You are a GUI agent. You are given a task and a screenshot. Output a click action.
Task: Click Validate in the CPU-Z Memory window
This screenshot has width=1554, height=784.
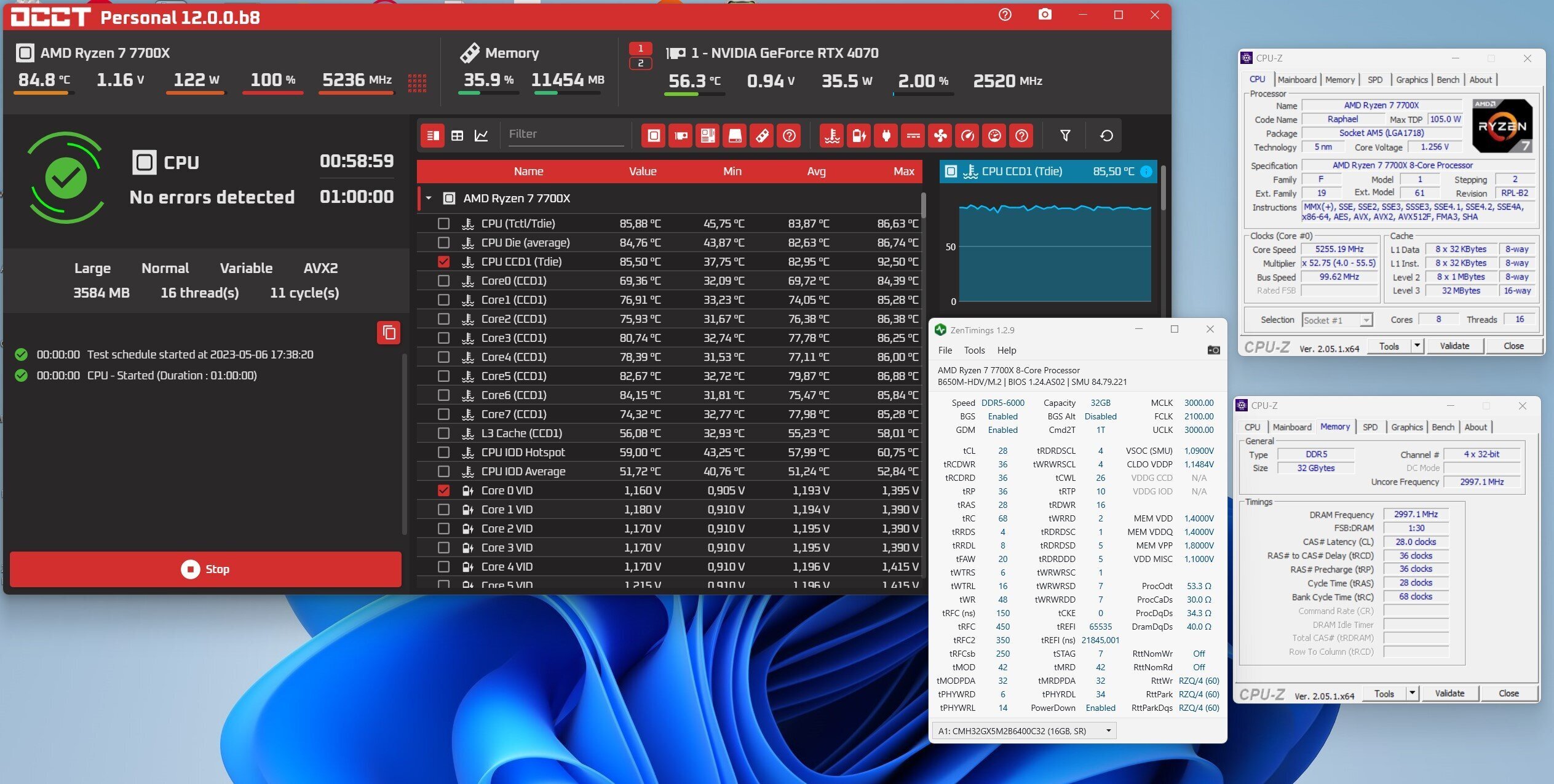point(1449,693)
